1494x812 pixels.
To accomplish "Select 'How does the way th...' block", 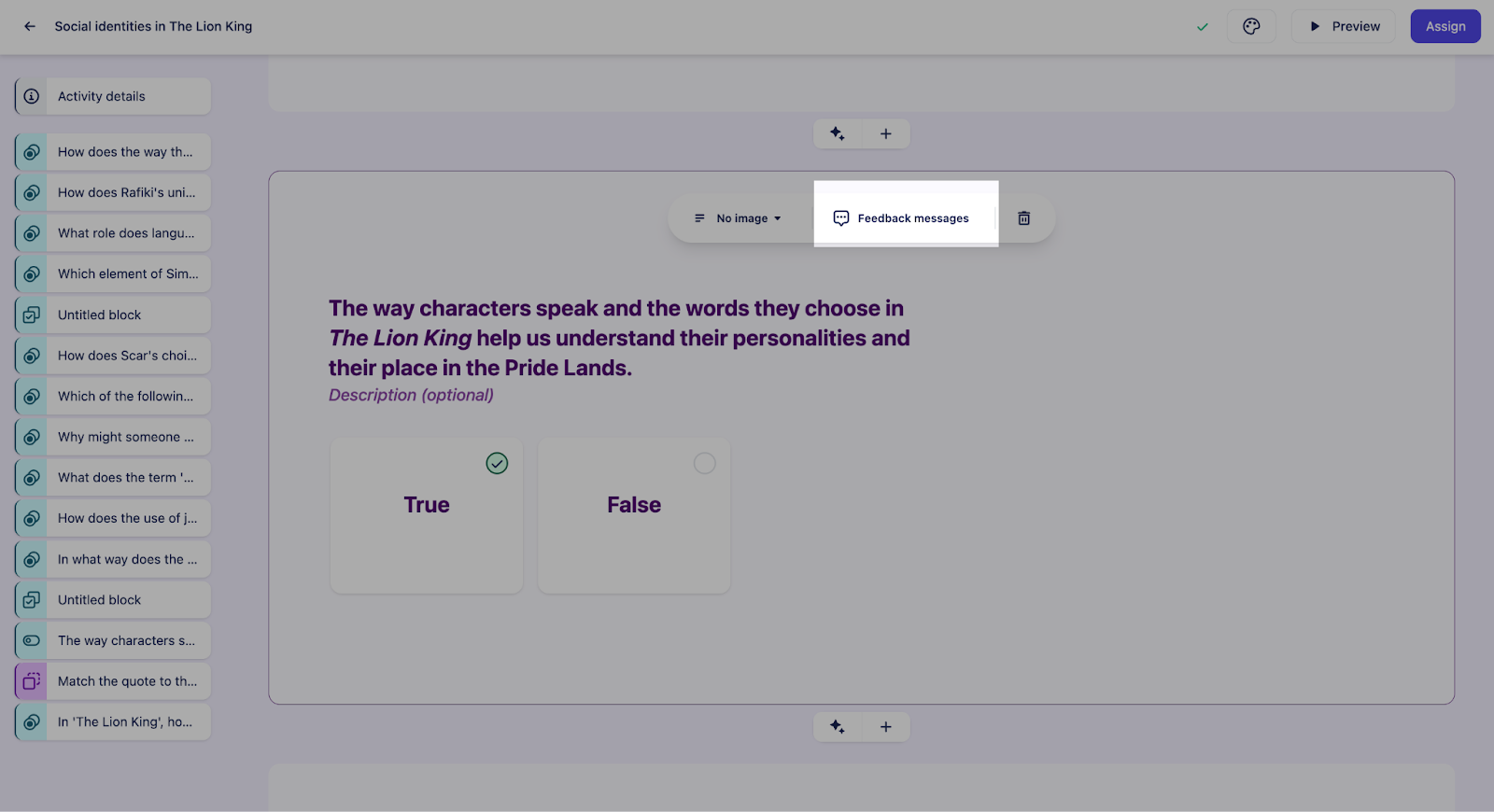I will pos(113,152).
